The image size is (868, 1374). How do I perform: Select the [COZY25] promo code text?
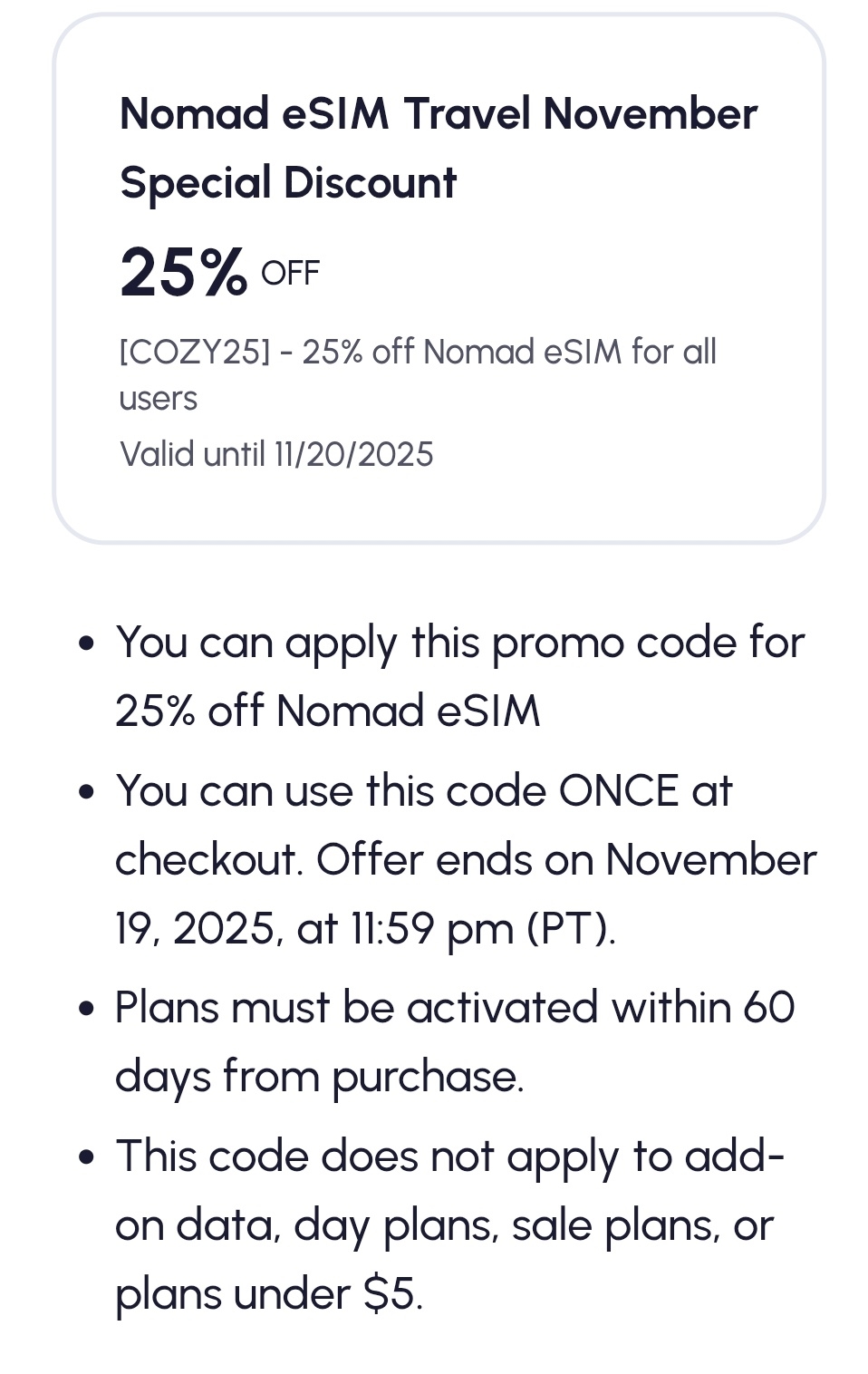pos(194,352)
